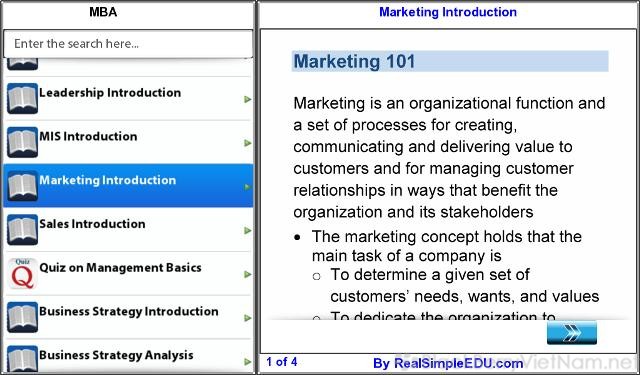Screen dimensions: 640x375
Task: Click the Business Strategy Introduction book icon
Action: tap(22, 317)
